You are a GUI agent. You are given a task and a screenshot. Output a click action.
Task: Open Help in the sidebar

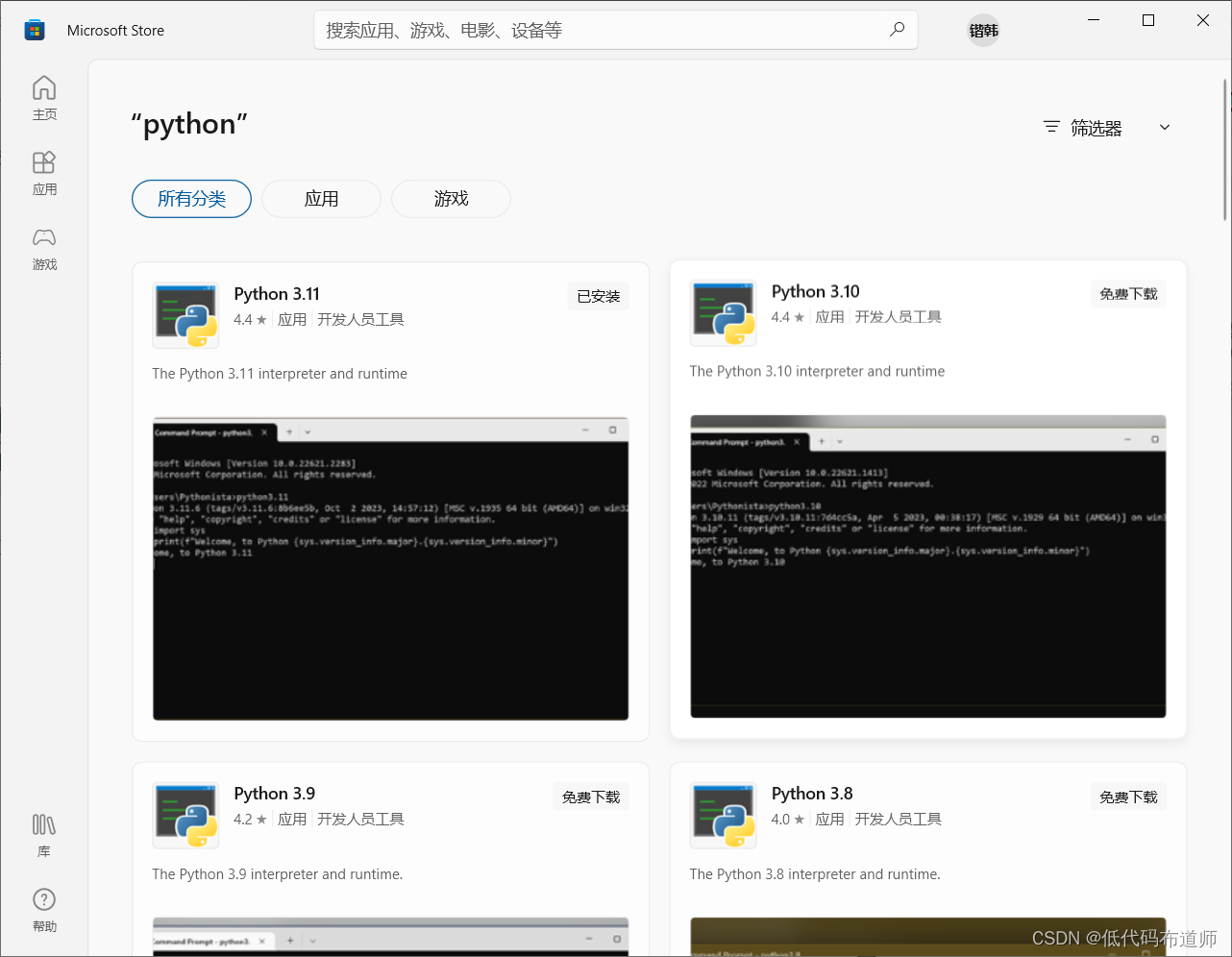coord(44,910)
